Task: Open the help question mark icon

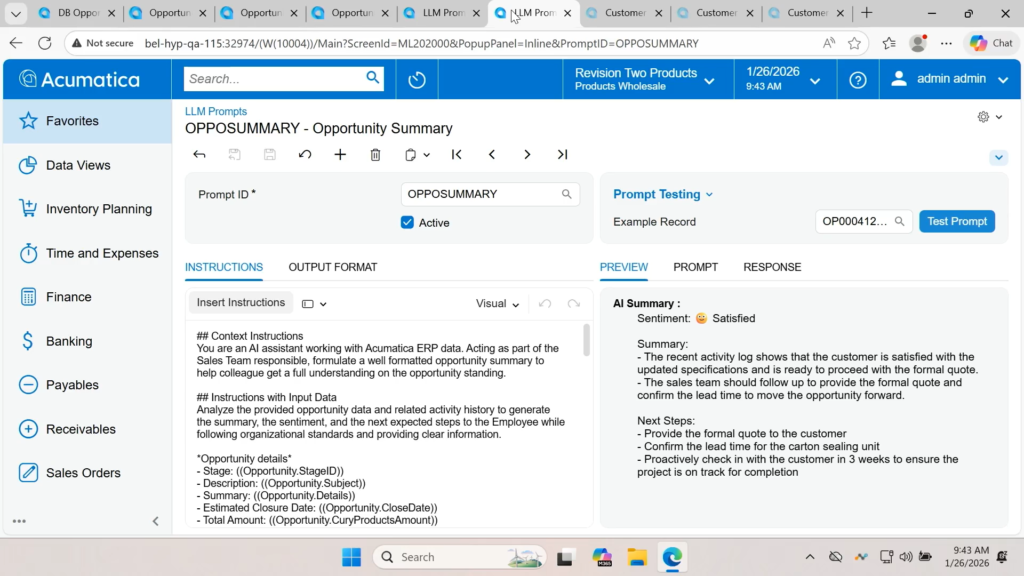Action: tap(857, 80)
